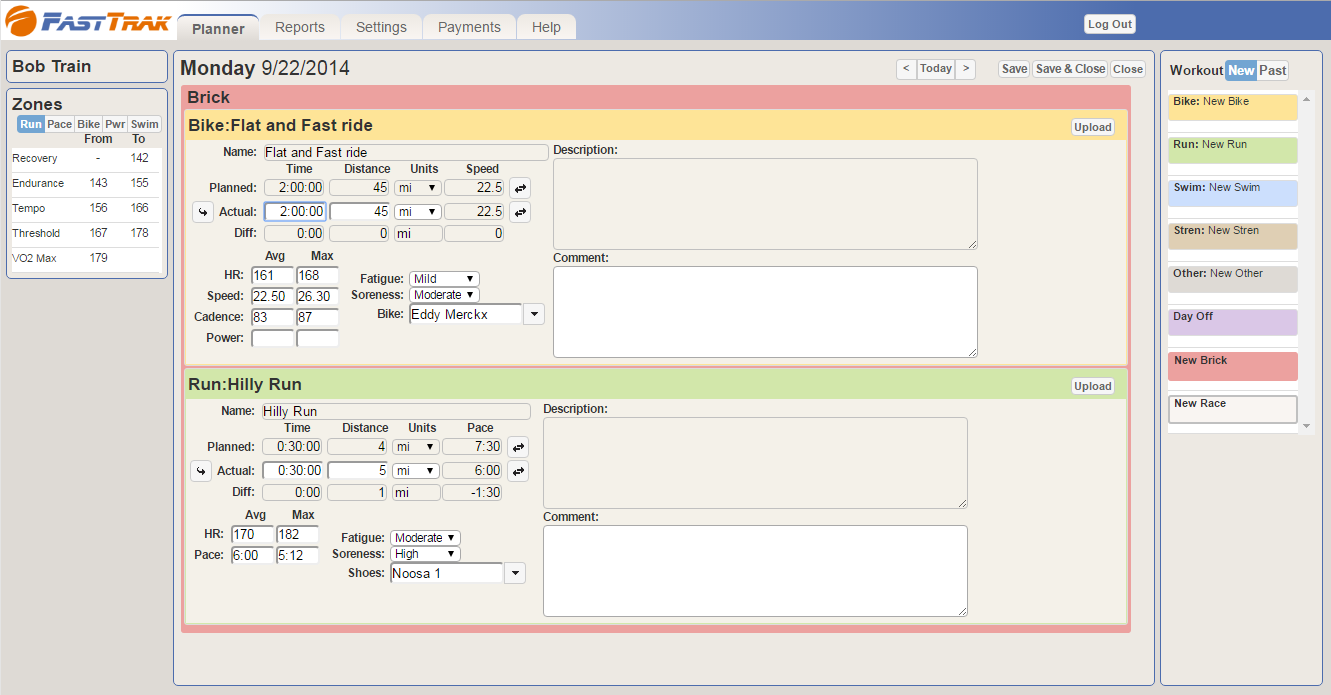
Task: Toggle Workout list to New
Action: coord(1241,70)
